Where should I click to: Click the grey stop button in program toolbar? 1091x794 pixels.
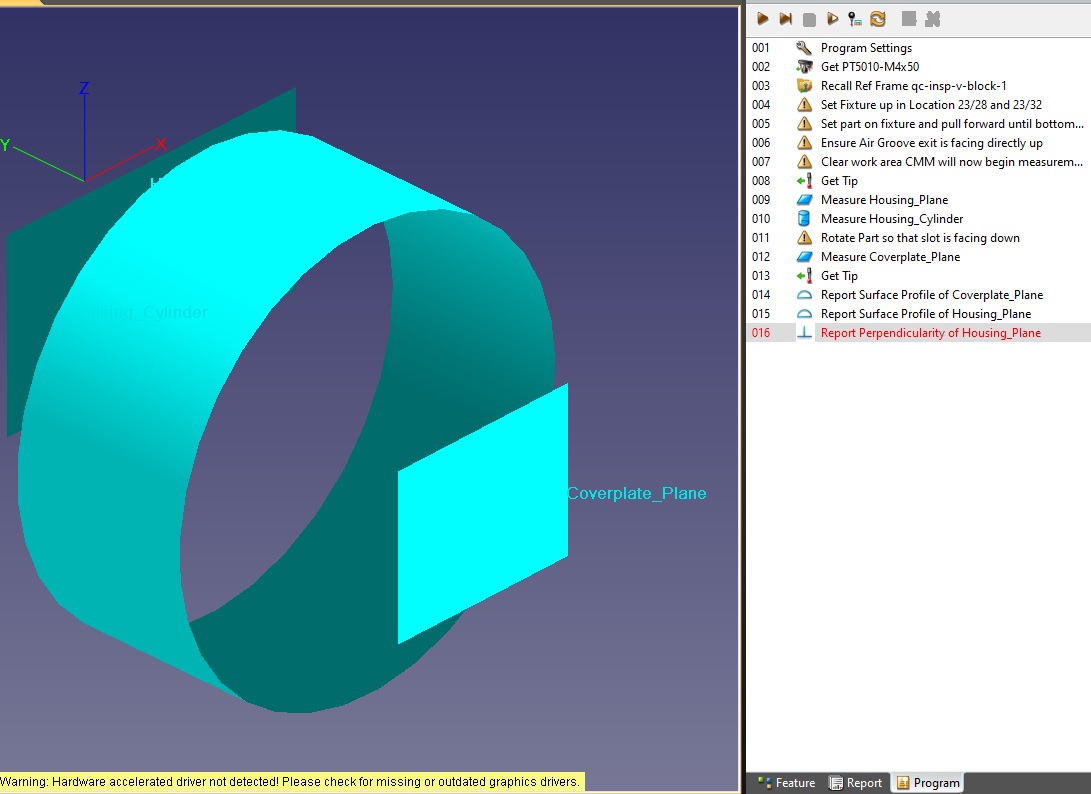tap(809, 19)
